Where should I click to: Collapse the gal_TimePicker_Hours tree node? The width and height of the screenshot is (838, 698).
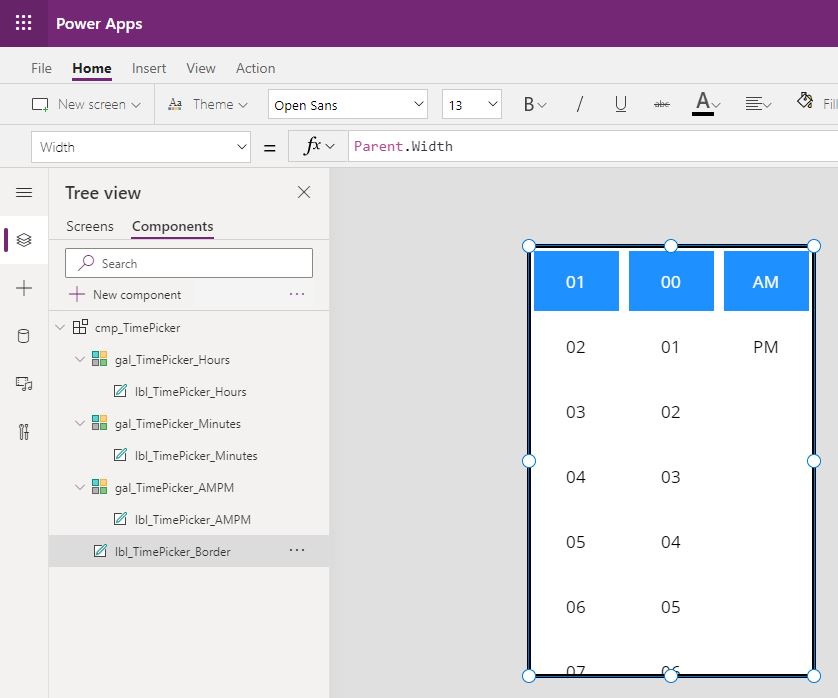point(80,359)
